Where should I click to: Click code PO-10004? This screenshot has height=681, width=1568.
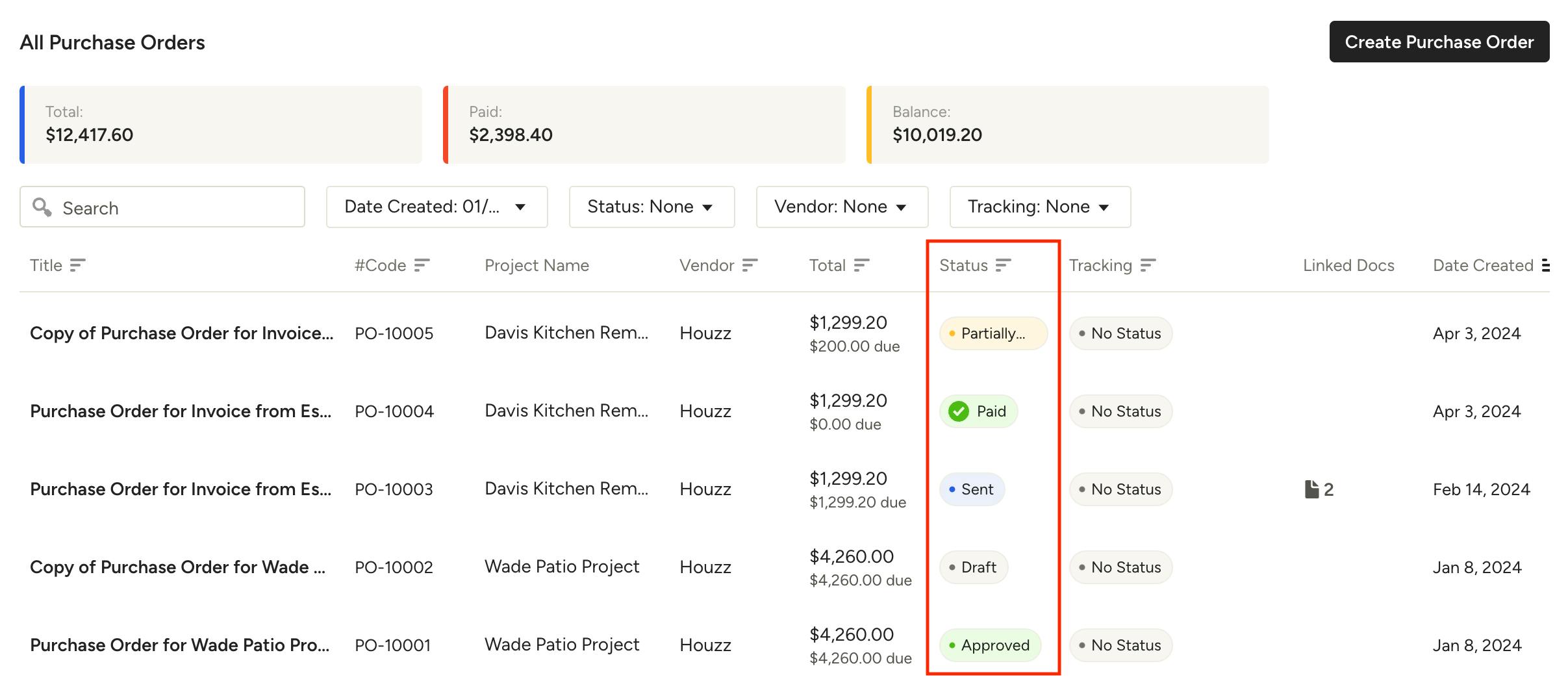394,411
